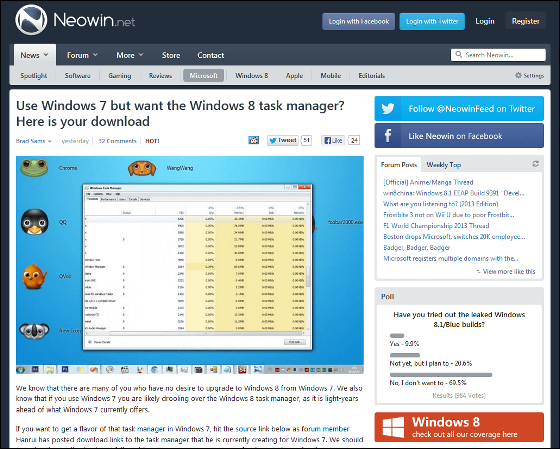Select the Windows 8 category
This screenshot has width=560, height=449.
pos(251,75)
